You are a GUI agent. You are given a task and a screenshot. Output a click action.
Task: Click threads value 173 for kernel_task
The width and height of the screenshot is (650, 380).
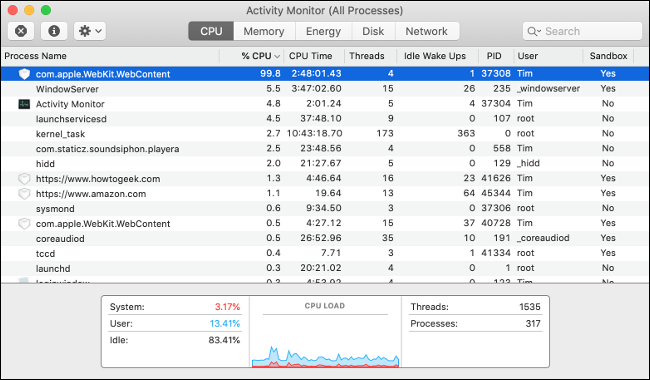(x=385, y=133)
